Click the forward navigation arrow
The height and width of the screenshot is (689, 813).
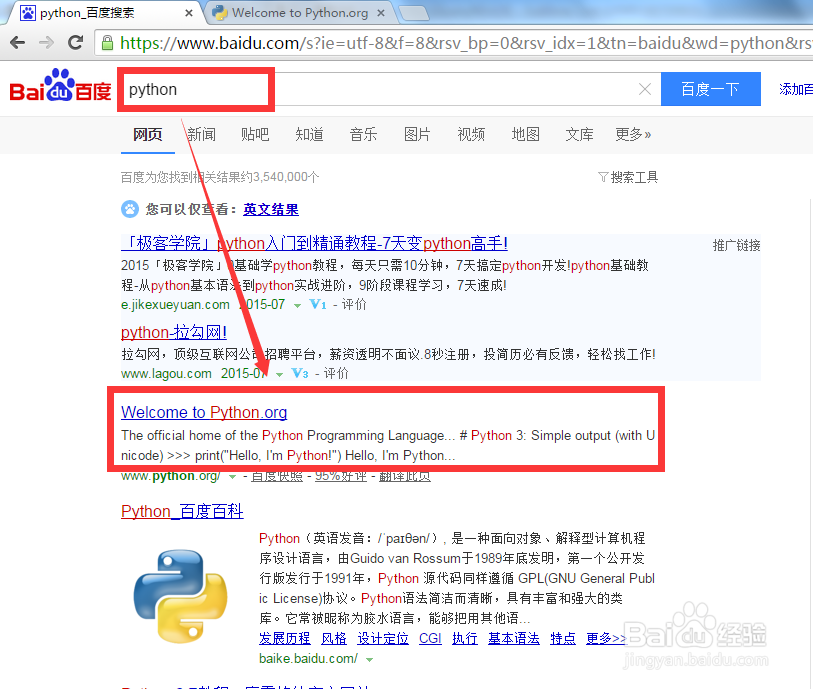pos(47,43)
